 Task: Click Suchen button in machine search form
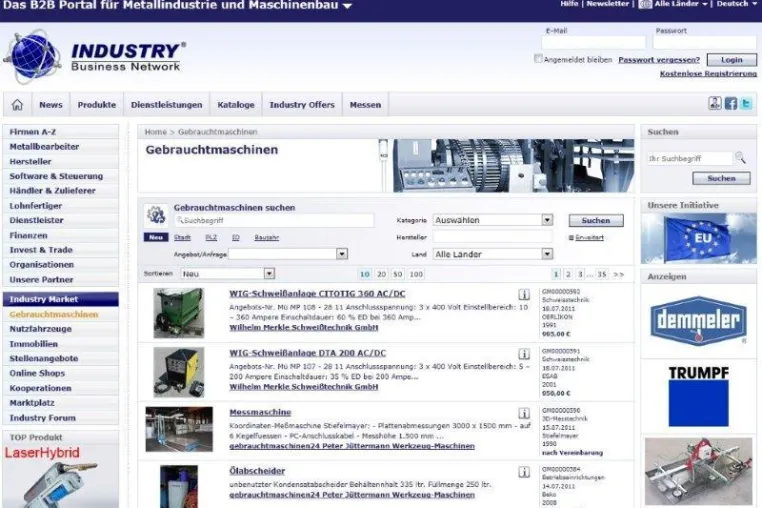tap(596, 220)
